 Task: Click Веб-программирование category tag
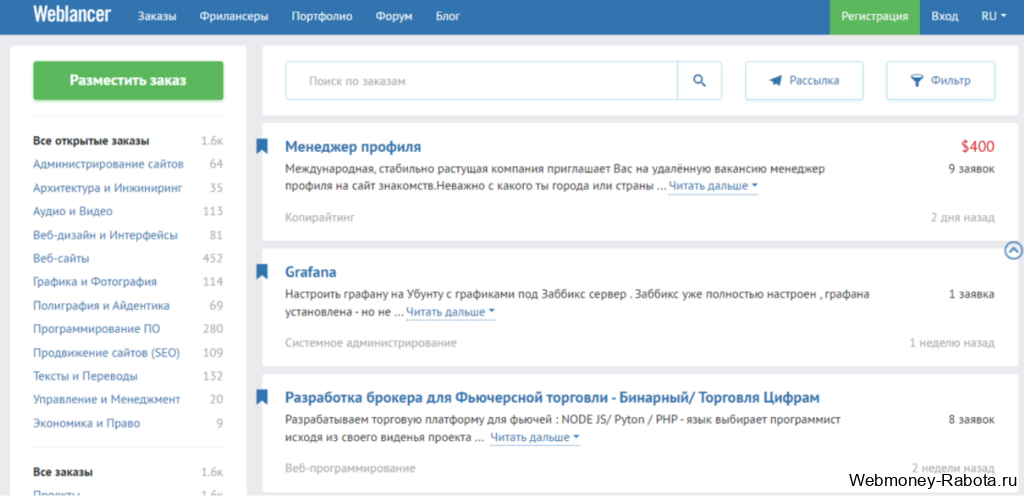[x=350, y=468]
